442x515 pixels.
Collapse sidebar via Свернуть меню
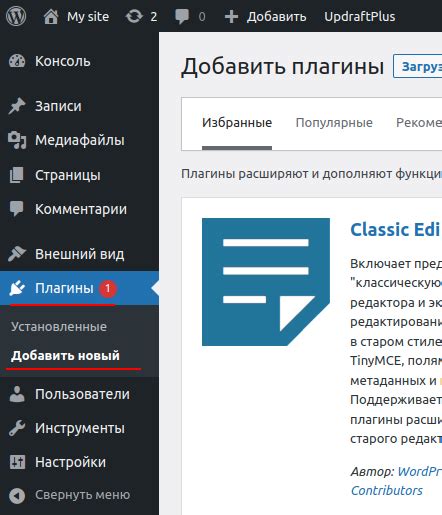(x=83, y=495)
